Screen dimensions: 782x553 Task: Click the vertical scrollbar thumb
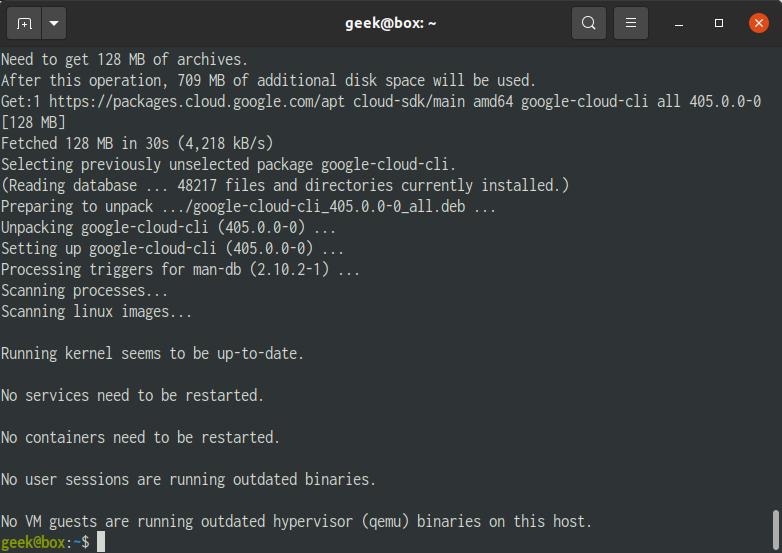click(x=776, y=530)
